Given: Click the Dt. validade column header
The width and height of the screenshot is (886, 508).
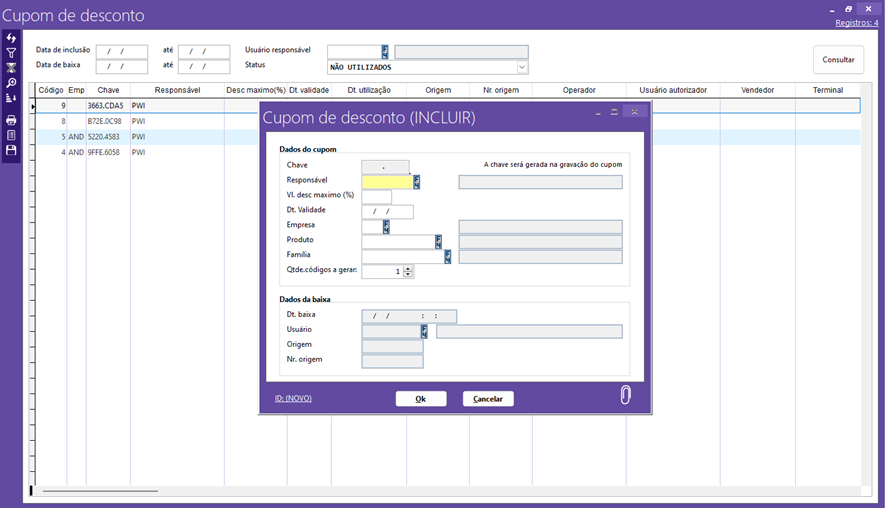Looking at the screenshot, I should coord(309,90).
